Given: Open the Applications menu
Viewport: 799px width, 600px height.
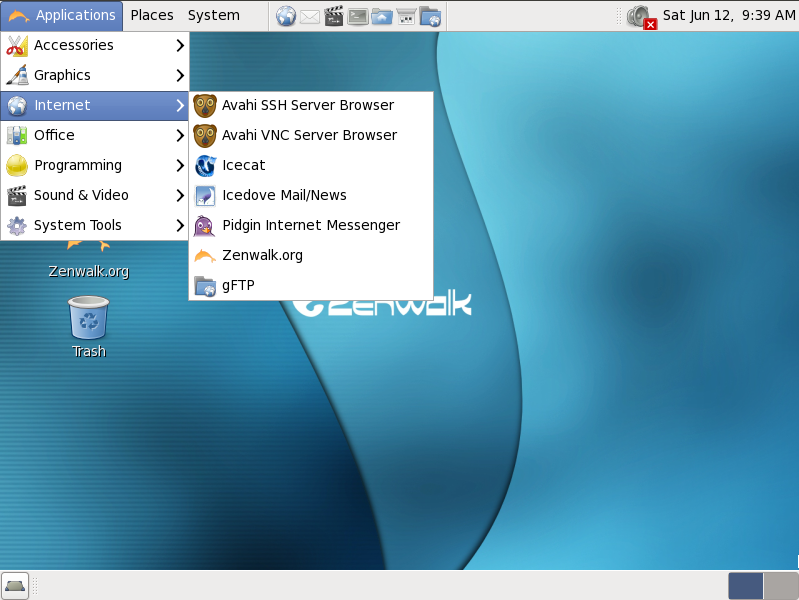Looking at the screenshot, I should [62, 15].
